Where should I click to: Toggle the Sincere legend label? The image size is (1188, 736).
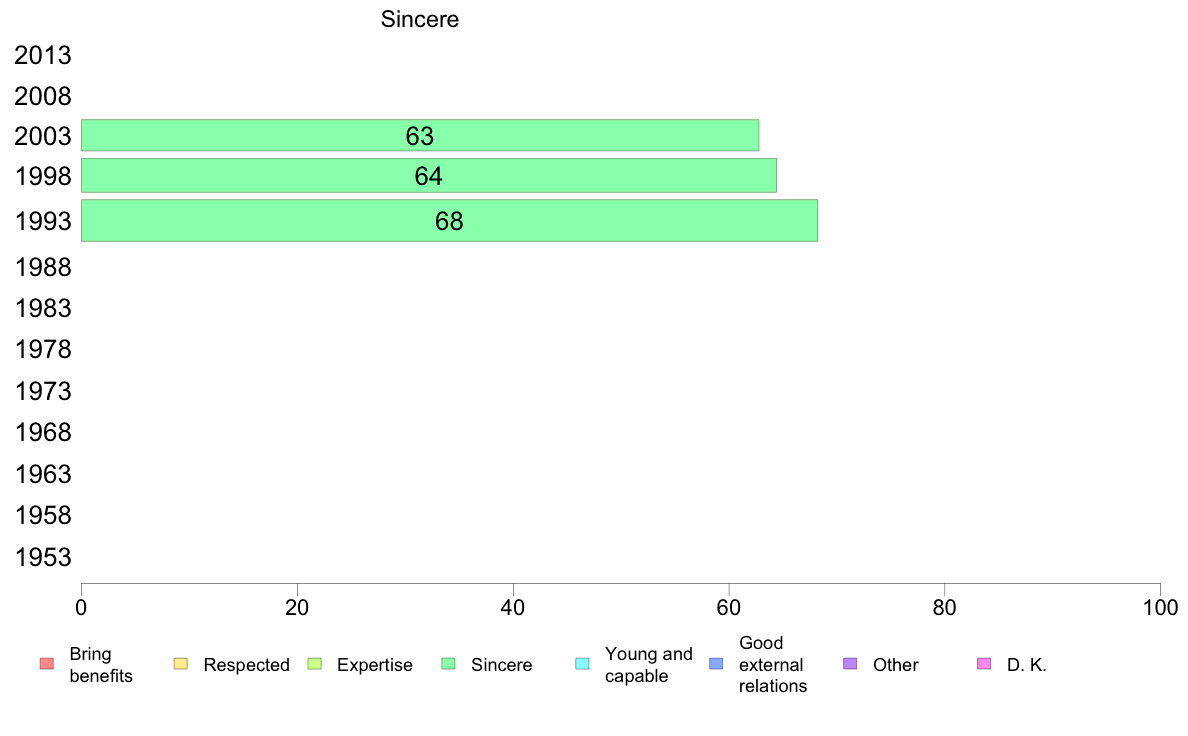point(502,665)
